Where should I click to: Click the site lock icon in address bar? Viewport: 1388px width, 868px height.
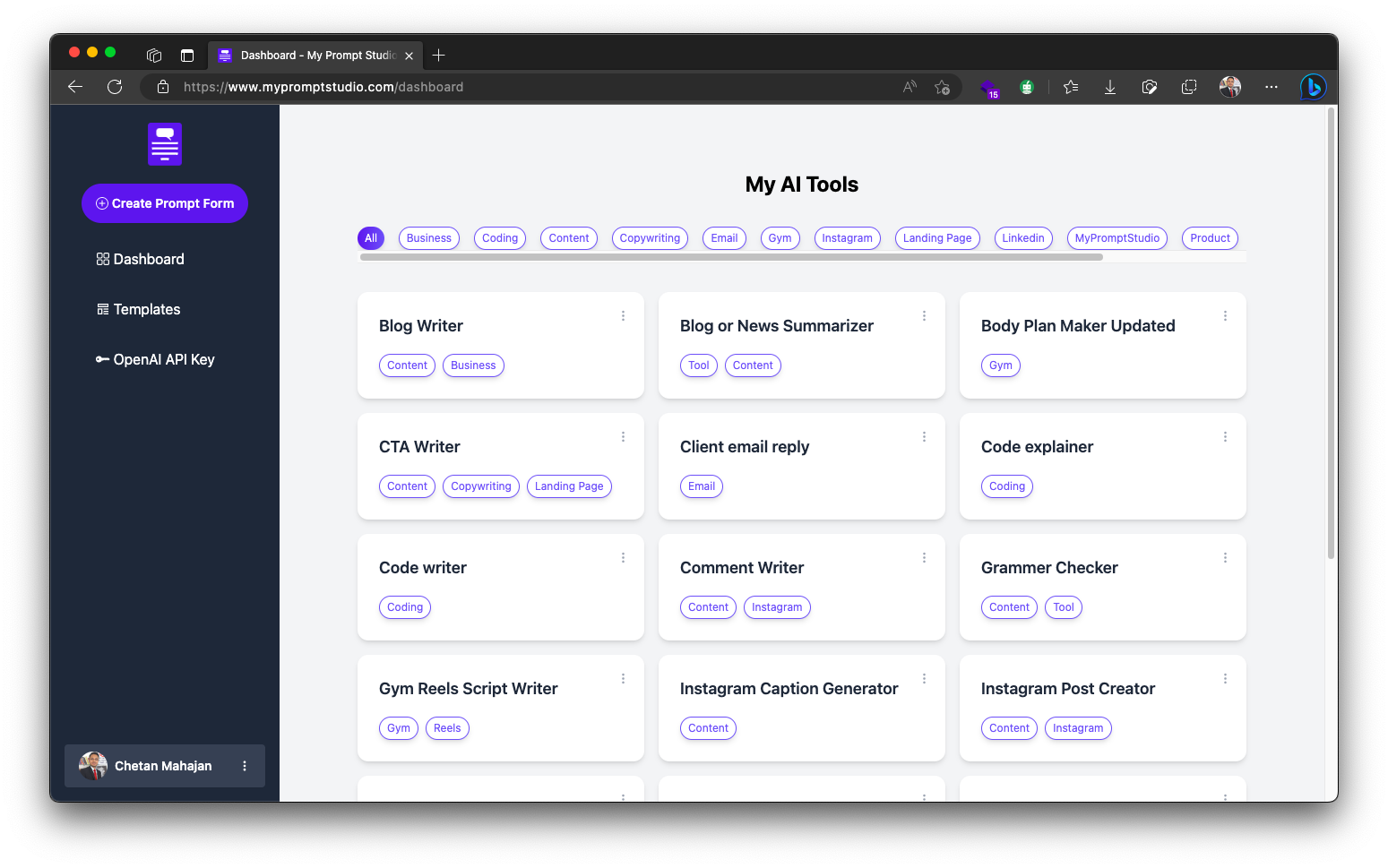point(163,87)
